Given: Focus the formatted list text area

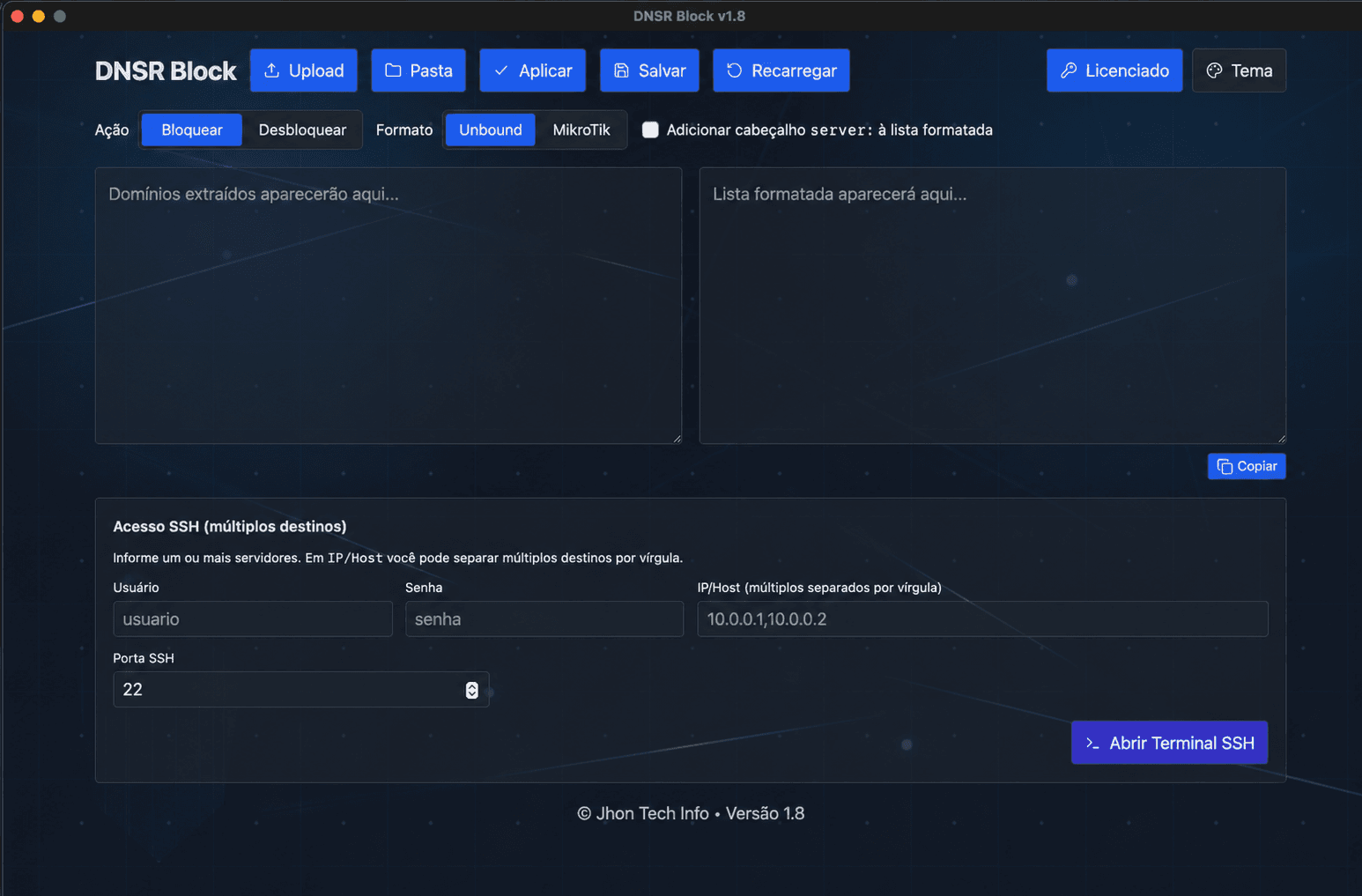Looking at the screenshot, I should (x=993, y=306).
